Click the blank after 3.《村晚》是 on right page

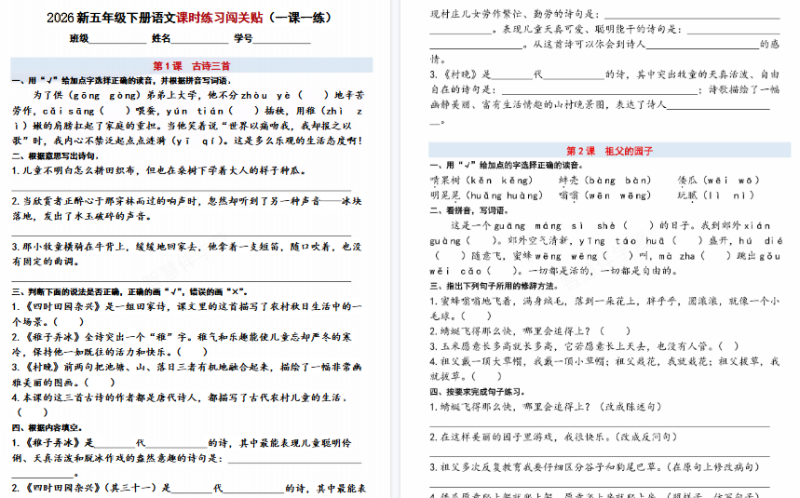pyautogui.click(x=512, y=74)
